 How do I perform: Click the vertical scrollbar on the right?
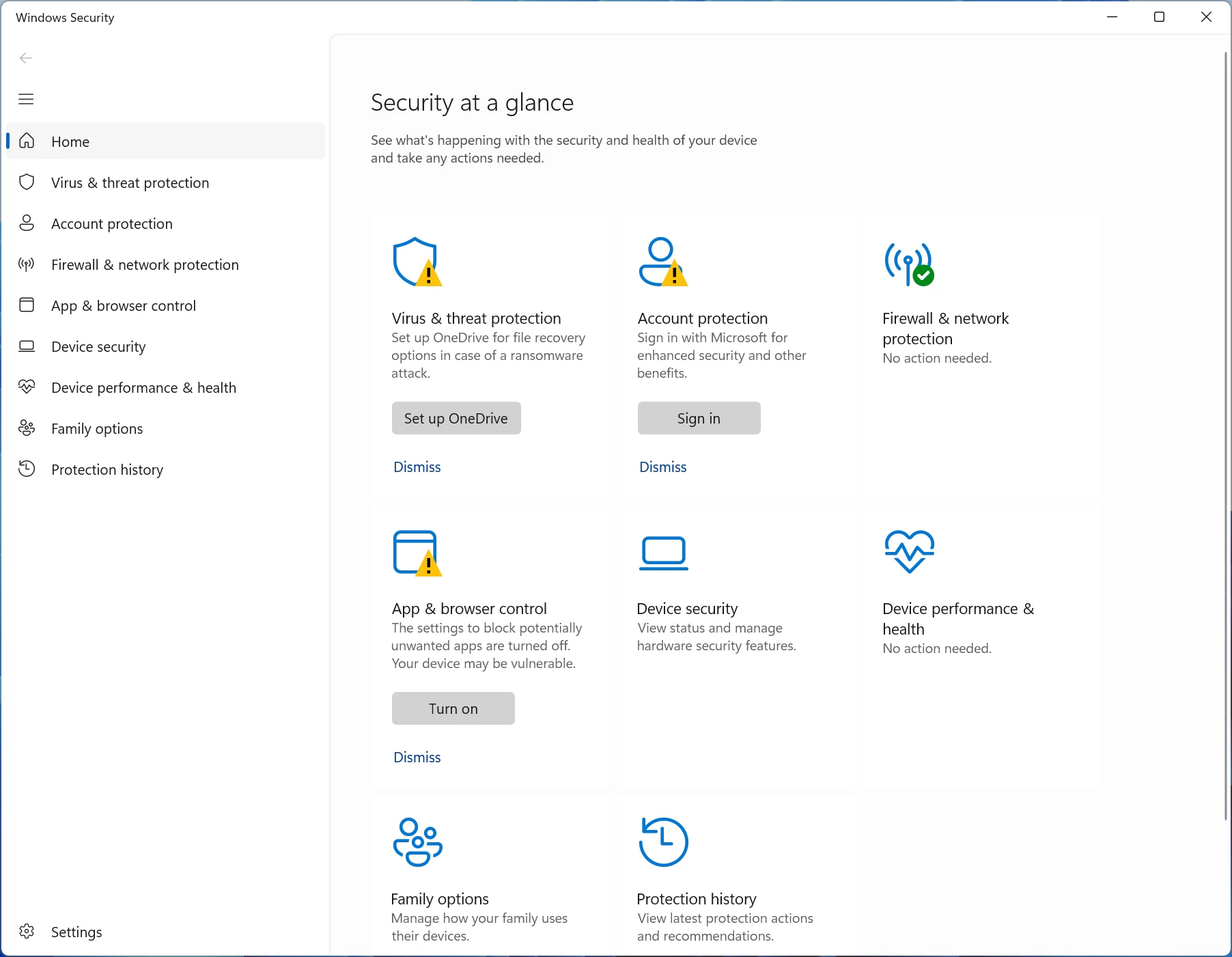click(1225, 437)
